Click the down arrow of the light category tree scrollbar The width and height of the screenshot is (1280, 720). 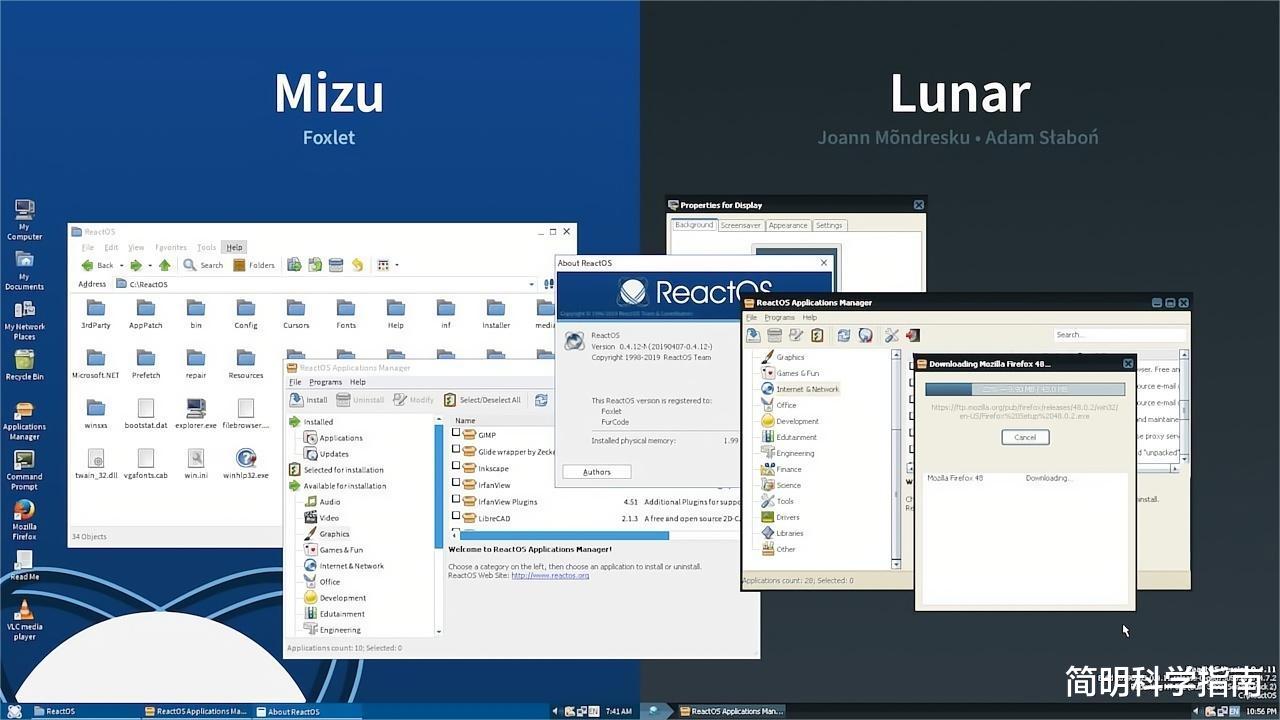[x=439, y=631]
